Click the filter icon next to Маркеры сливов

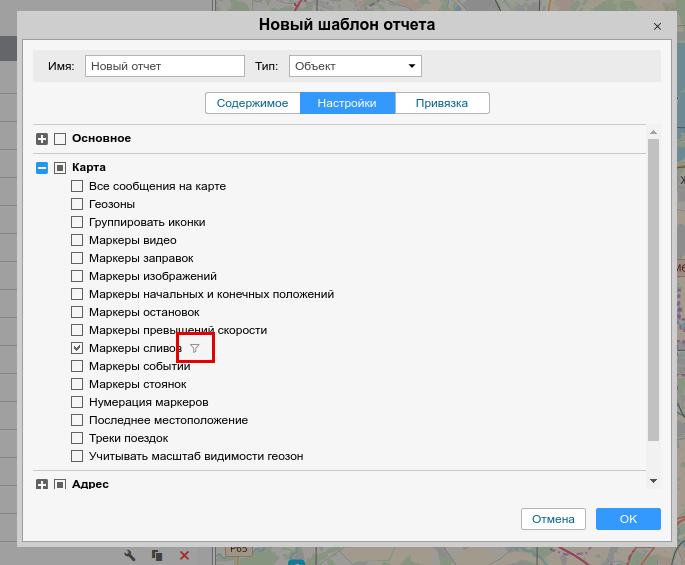point(195,348)
